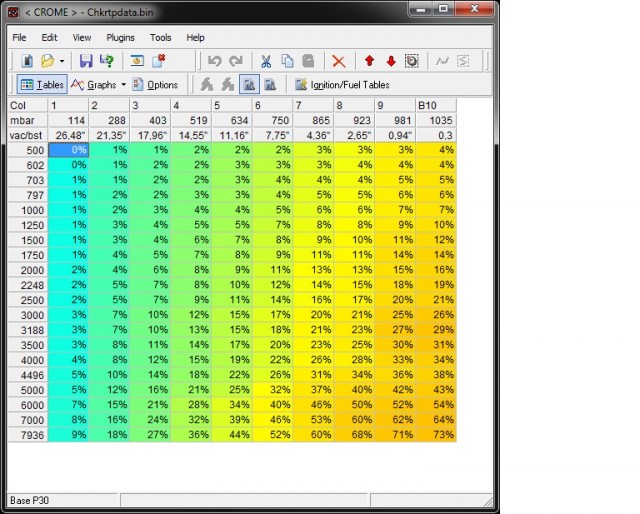Click the Redo arrow icon
Screen dimensions: 640x514
[236, 61]
